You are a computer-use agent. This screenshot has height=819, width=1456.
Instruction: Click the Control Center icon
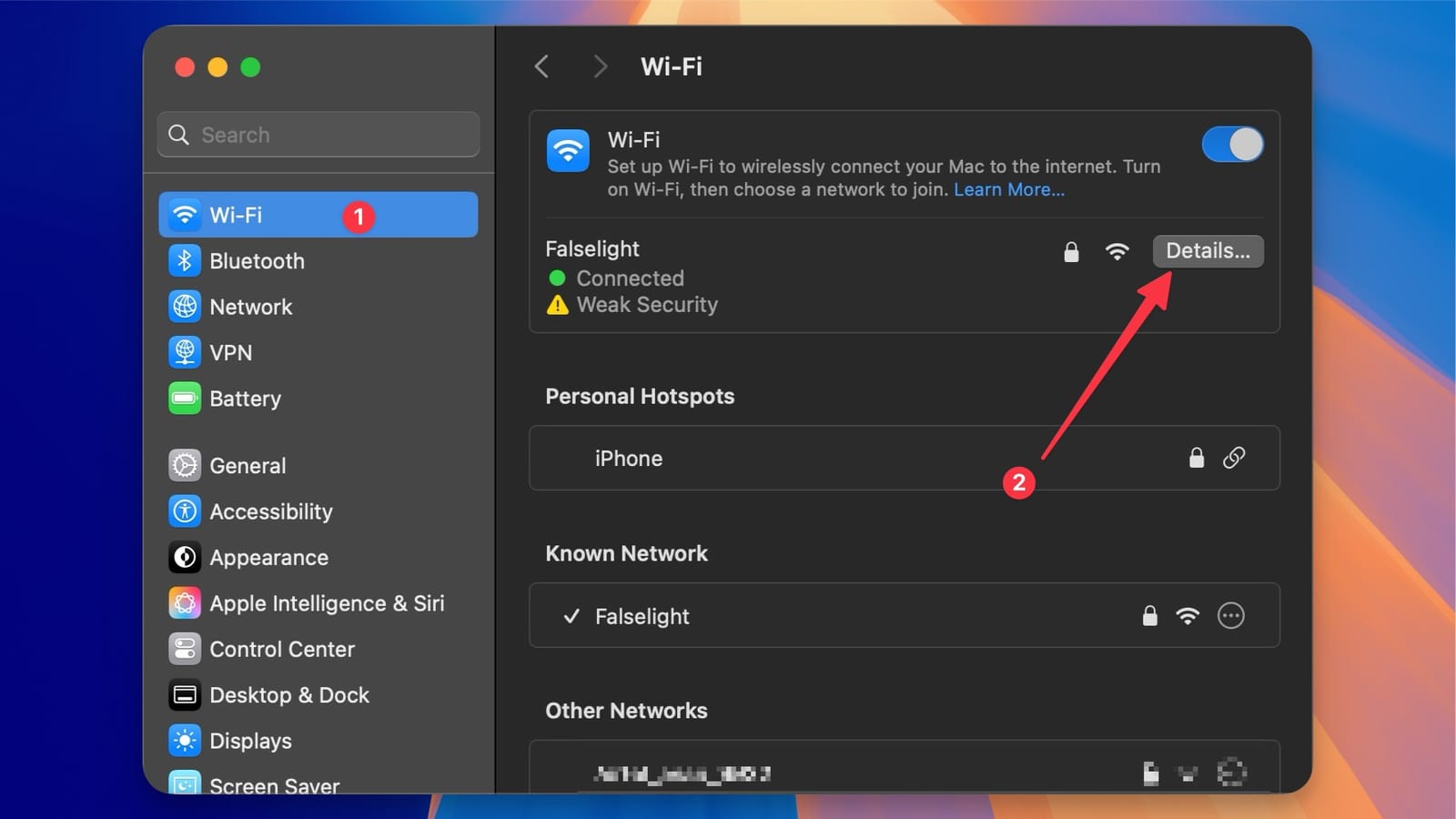pyautogui.click(x=185, y=649)
